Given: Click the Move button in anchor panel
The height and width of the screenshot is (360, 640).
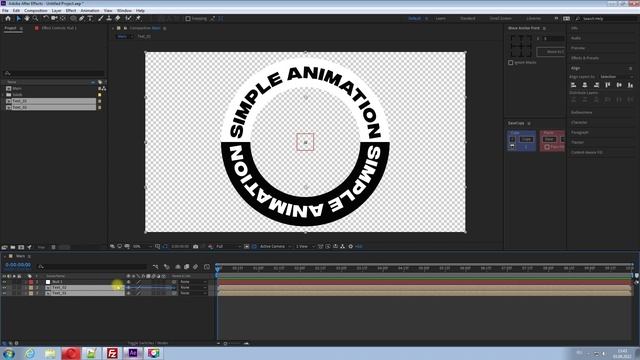Looking at the screenshot, I should [551, 52].
